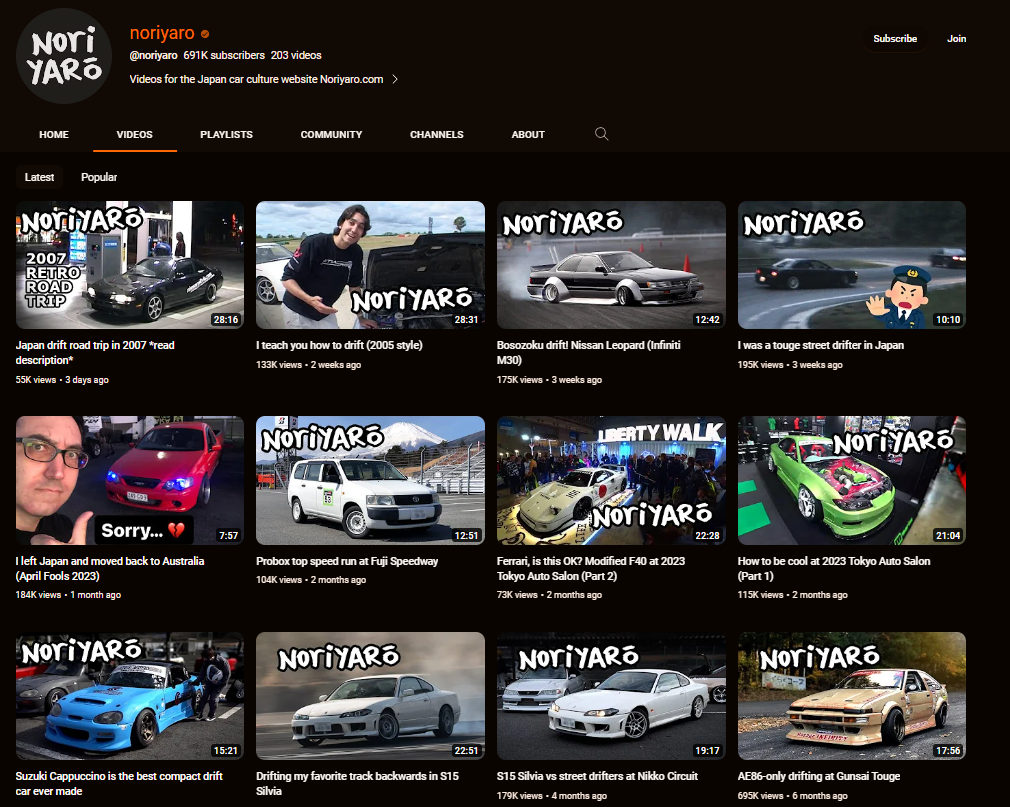Click title 'How to be cool at 2023 Tokyo Auto Salon'
This screenshot has width=1010, height=807.
click(x=834, y=568)
